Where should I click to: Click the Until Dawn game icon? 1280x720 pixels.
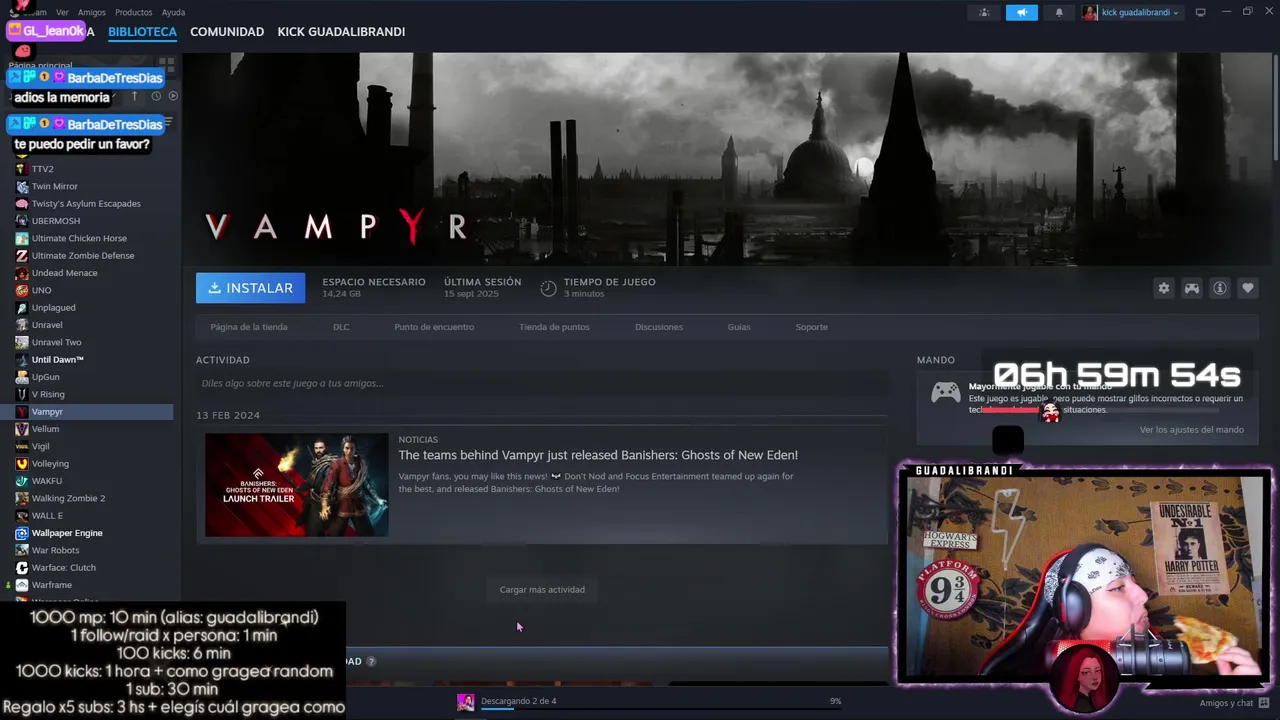pyautogui.click(x=22, y=359)
